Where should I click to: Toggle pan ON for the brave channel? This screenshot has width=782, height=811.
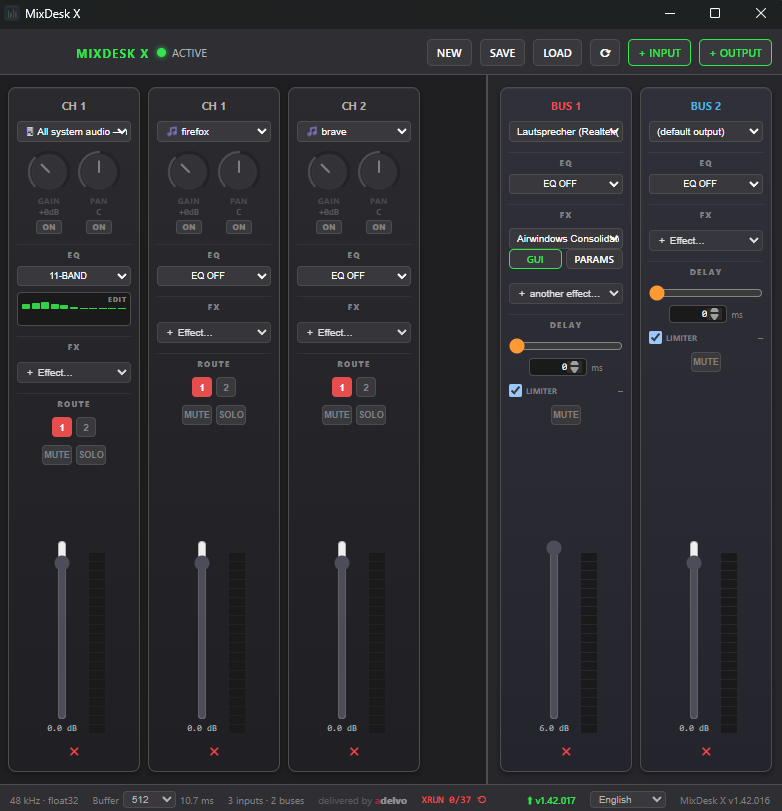379,227
